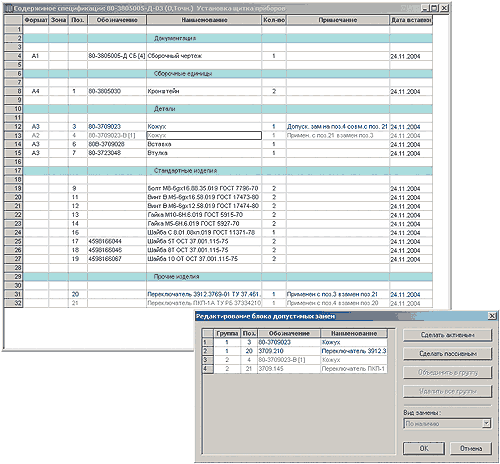Viewport: 500px width, 464px height.
Task: Click the 'Объединить в группу' button
Action: pos(447,372)
